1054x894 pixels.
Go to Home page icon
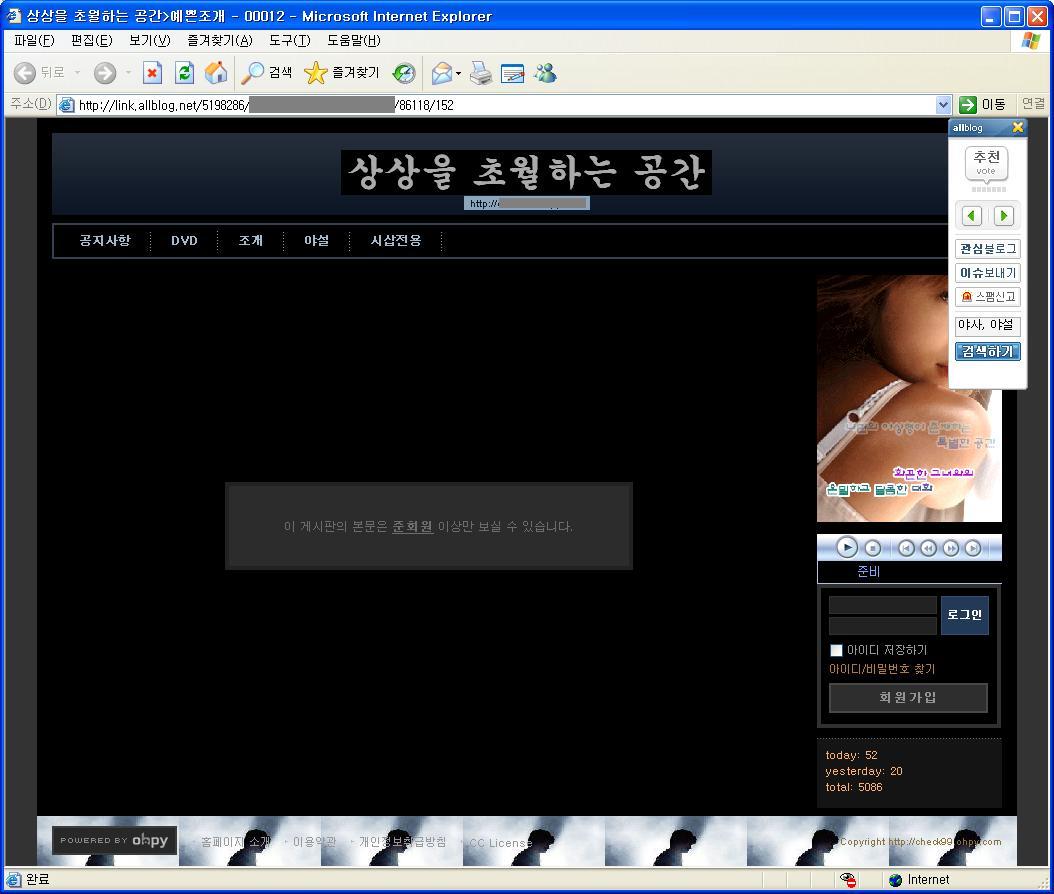215,73
